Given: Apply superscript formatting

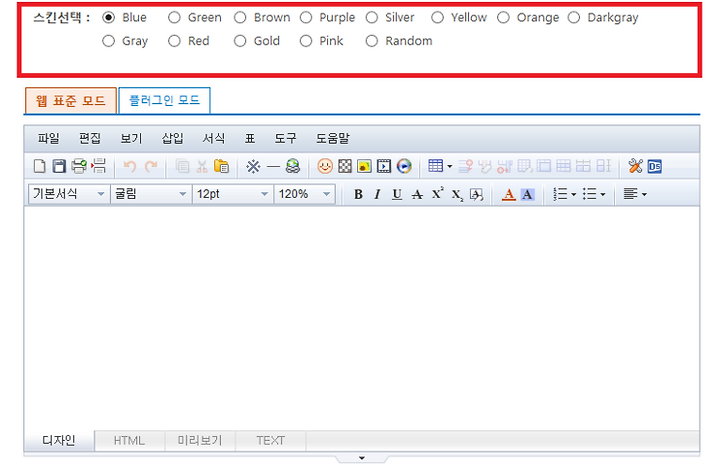Looking at the screenshot, I should click(x=437, y=194).
